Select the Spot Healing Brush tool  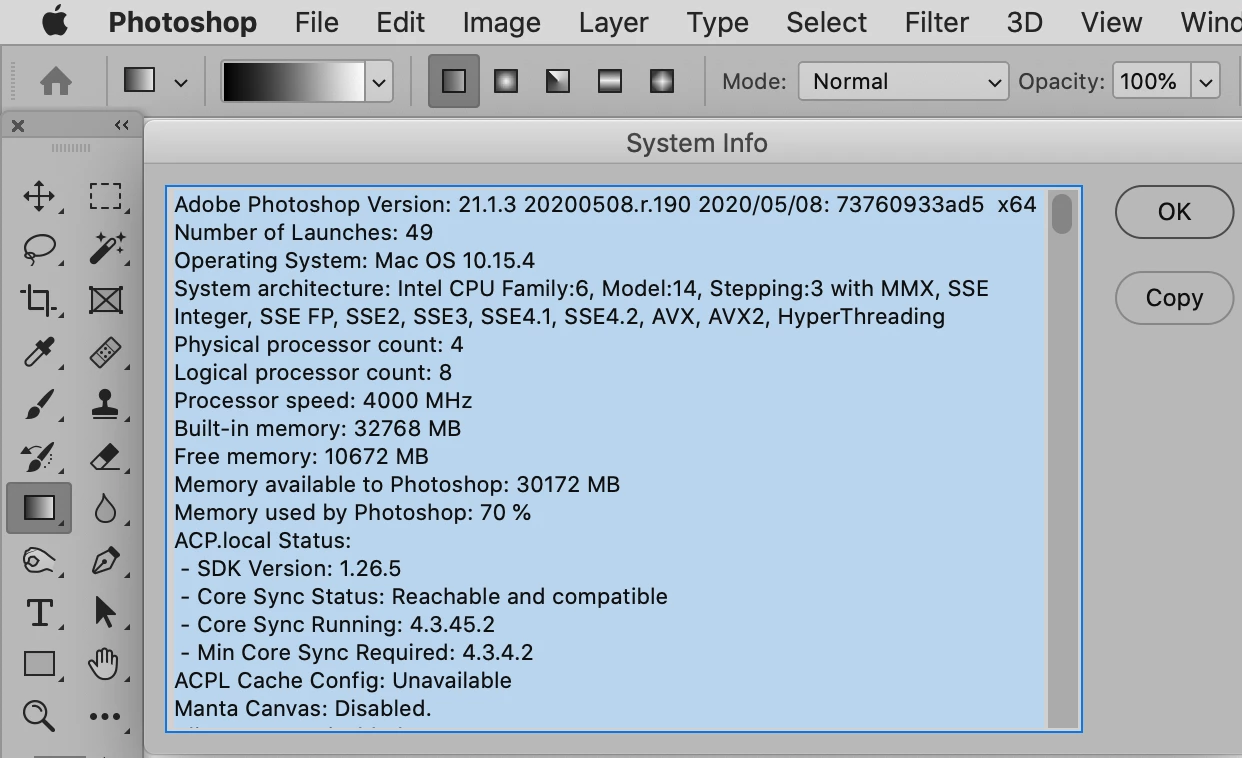pos(105,352)
